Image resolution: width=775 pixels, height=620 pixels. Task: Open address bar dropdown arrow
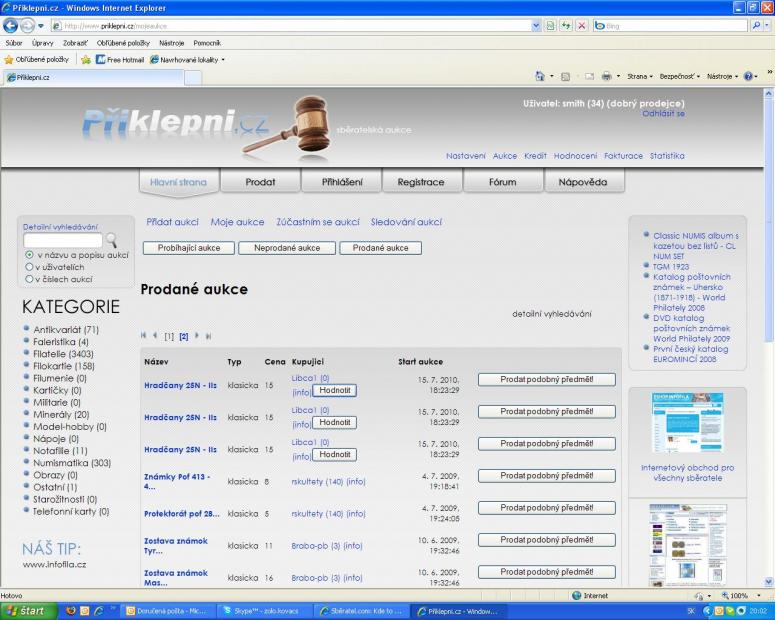[x=536, y=26]
